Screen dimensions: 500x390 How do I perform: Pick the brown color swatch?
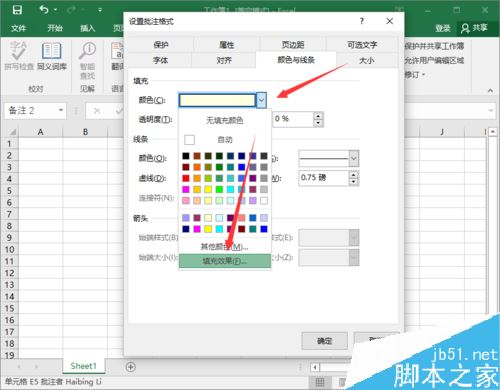(x=197, y=156)
